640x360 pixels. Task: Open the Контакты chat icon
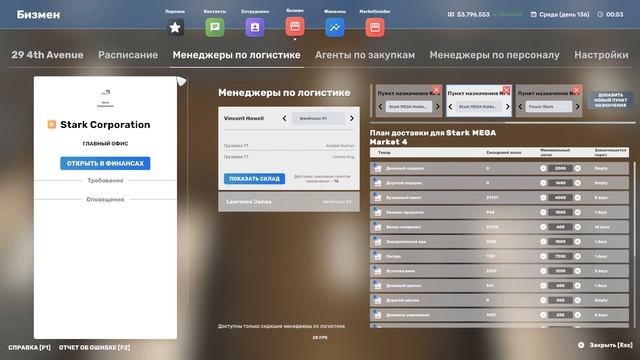pyautogui.click(x=215, y=27)
